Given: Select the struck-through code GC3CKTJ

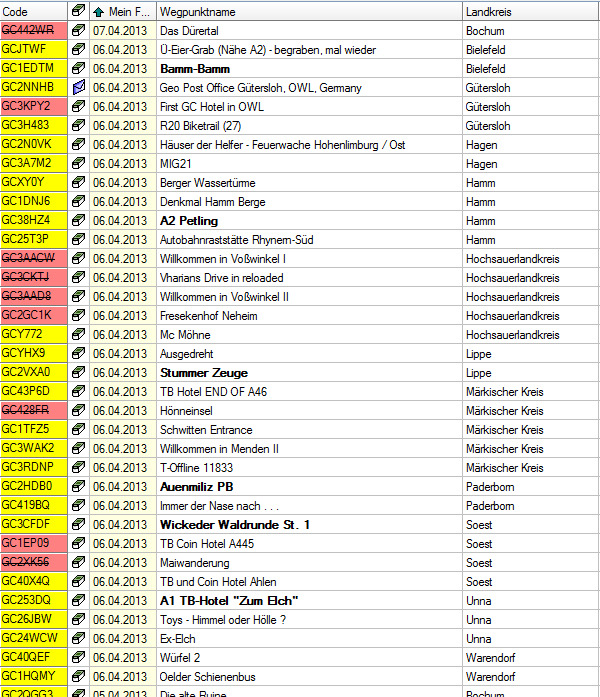Looking at the screenshot, I should pos(34,277).
